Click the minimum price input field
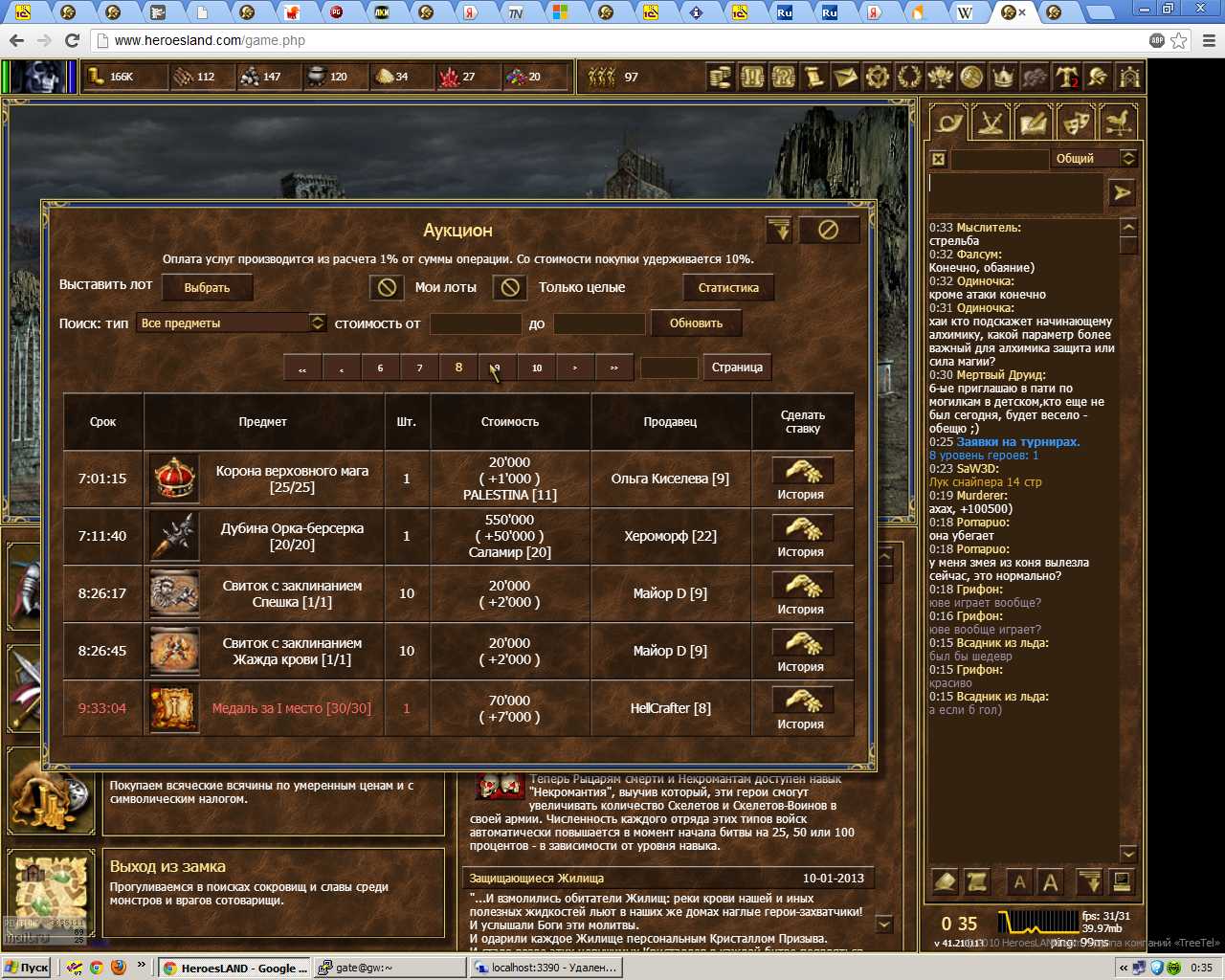 [x=476, y=323]
